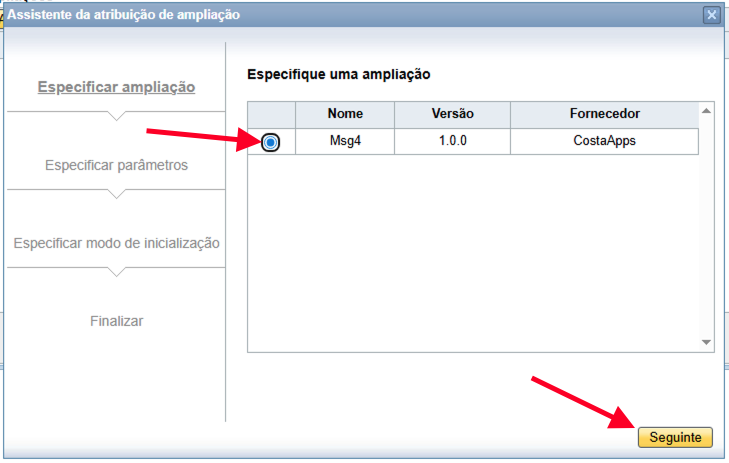Select the Msg4 name cell
Image resolution: width=729 pixels, height=463 pixels.
345,141
